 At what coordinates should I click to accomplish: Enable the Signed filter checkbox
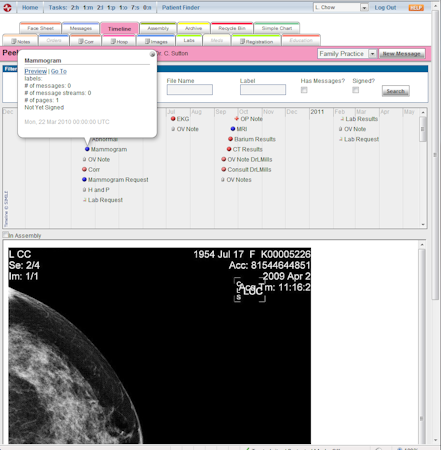[x=356, y=90]
